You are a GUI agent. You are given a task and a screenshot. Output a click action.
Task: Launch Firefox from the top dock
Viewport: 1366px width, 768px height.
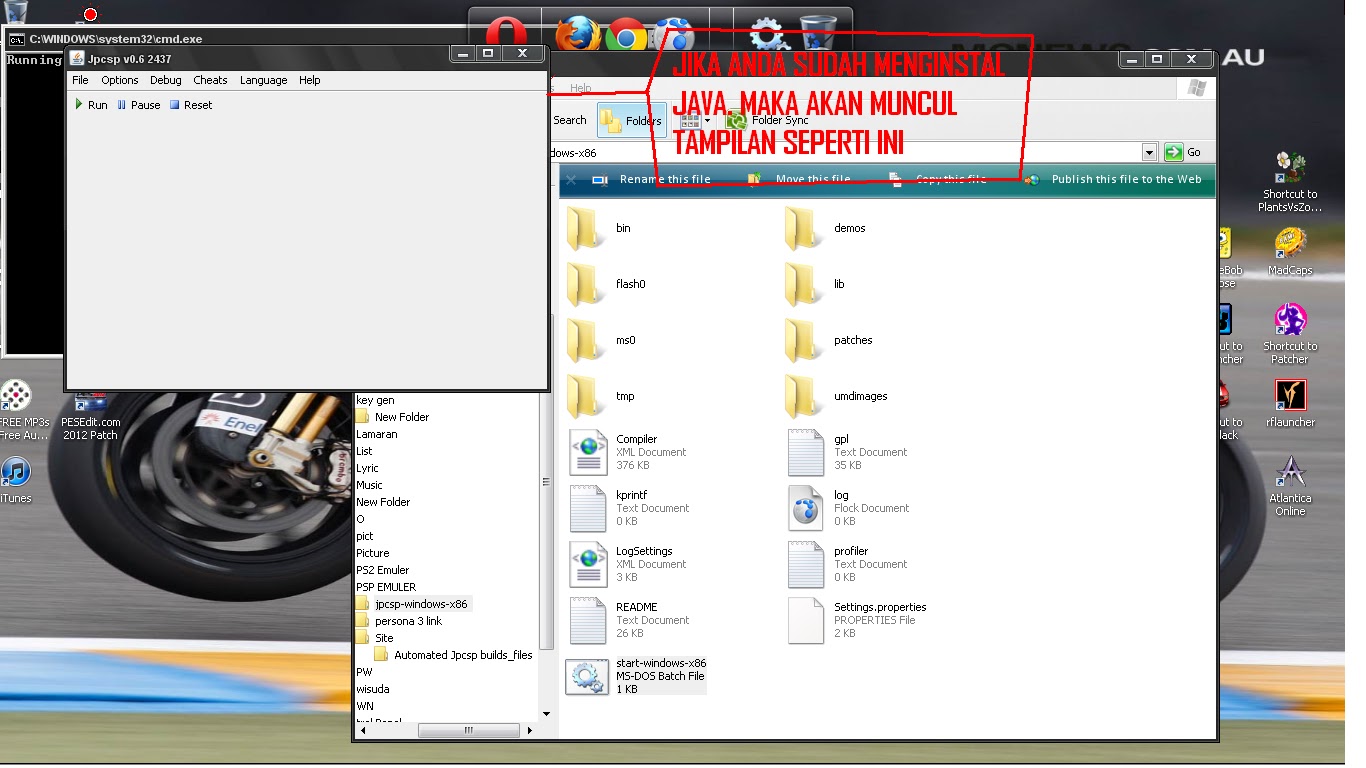point(577,34)
